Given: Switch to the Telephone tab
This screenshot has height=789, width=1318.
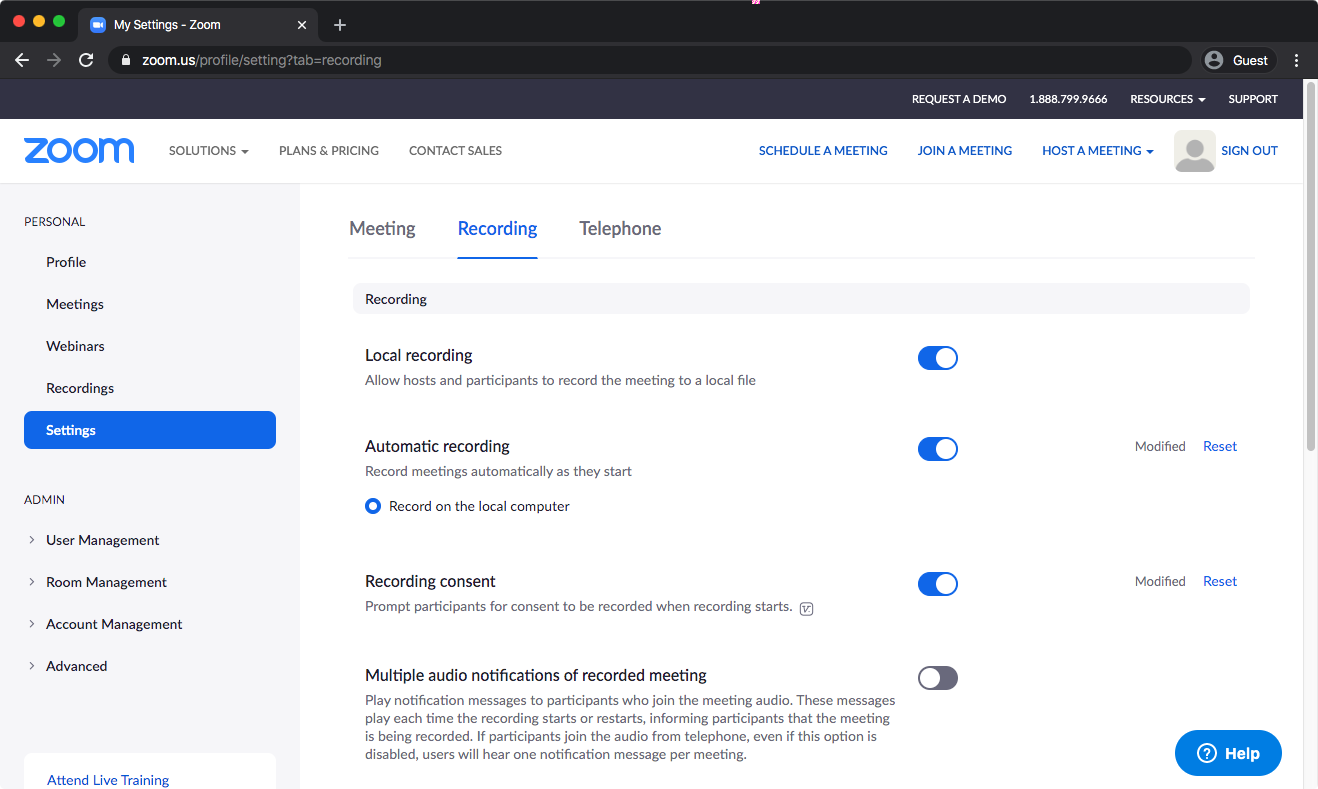Looking at the screenshot, I should pos(620,228).
